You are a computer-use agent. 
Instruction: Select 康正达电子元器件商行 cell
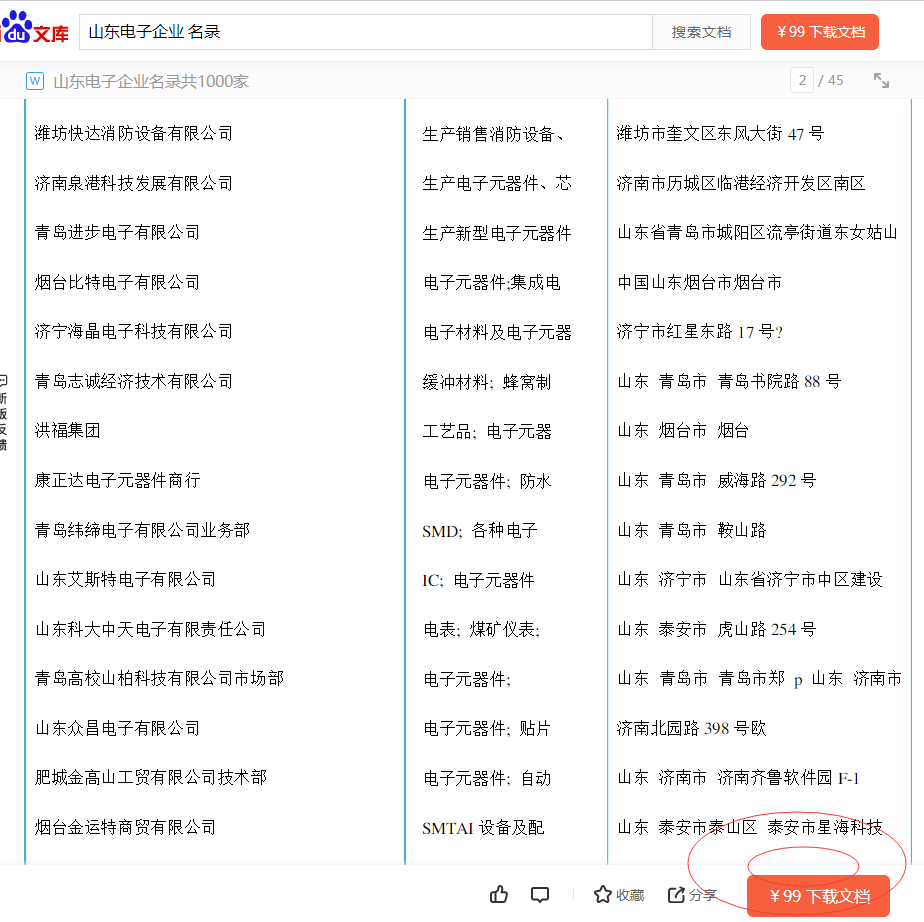[117, 481]
